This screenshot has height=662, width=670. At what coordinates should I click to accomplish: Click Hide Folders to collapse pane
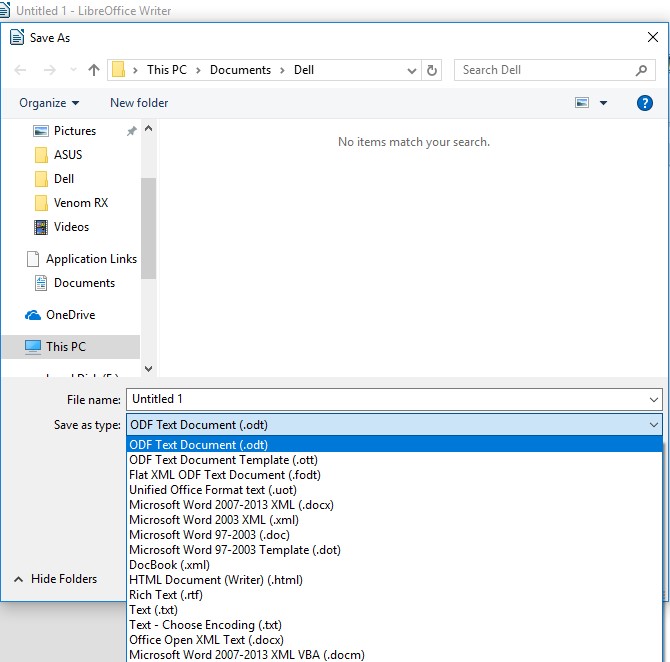[x=56, y=579]
